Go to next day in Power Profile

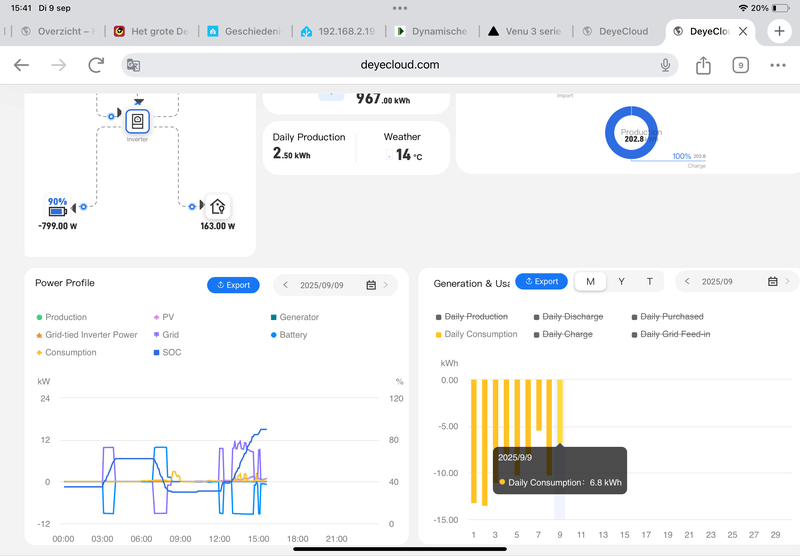click(386, 285)
